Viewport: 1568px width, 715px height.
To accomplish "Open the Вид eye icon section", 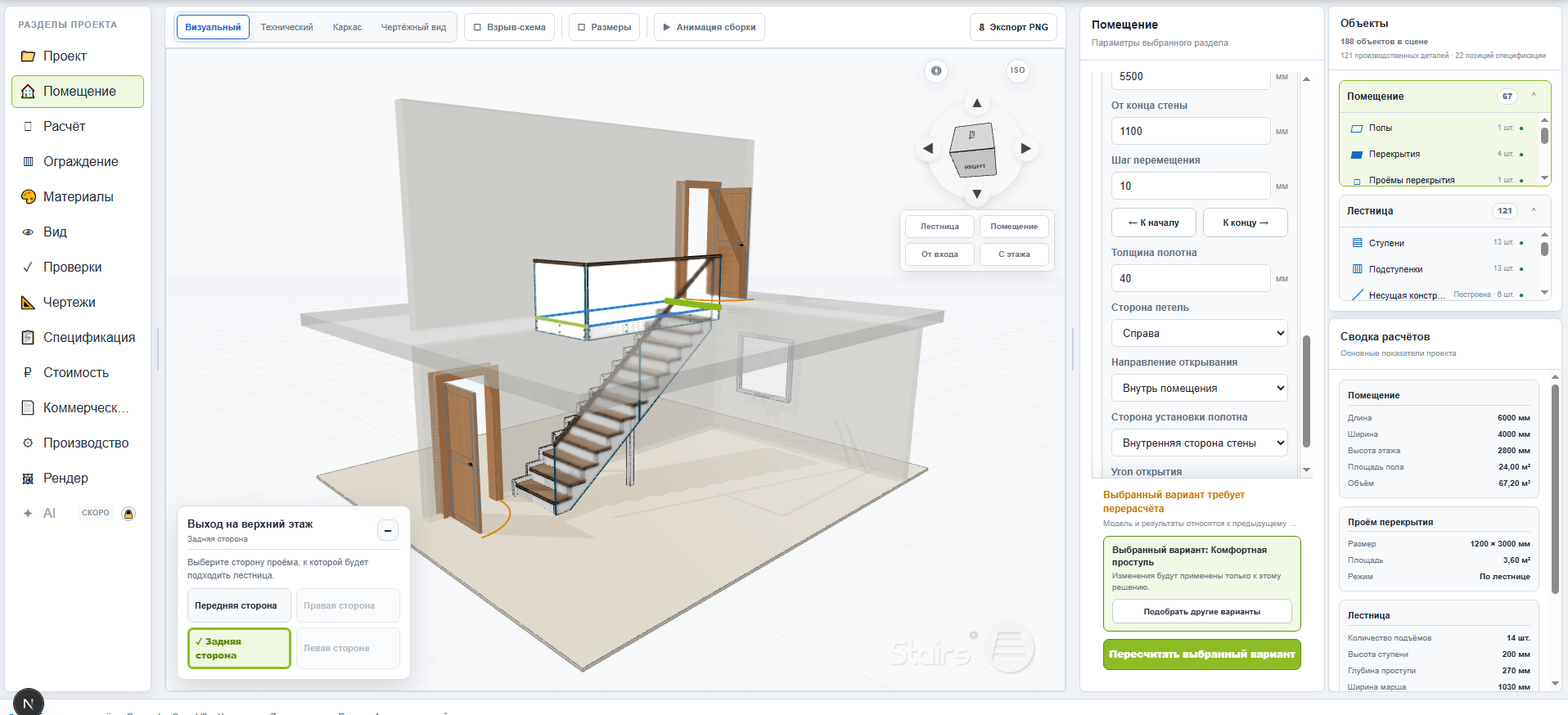I will [28, 232].
